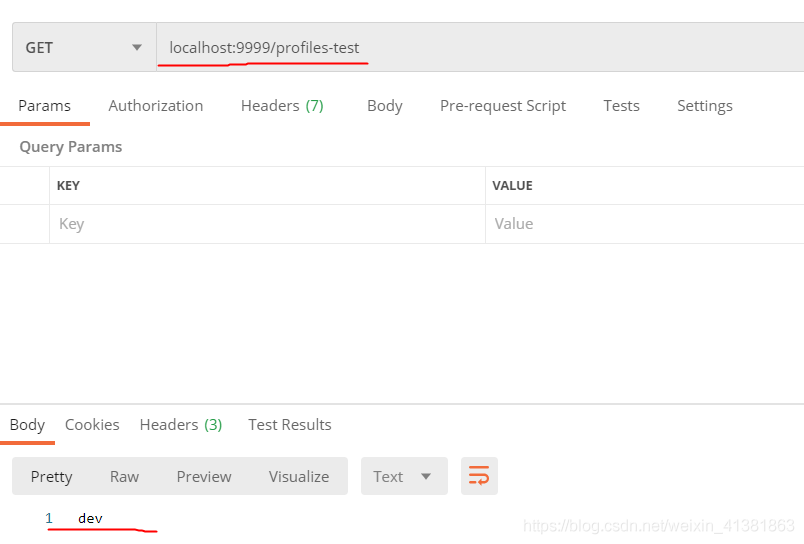Click the KEY column header
Image resolution: width=804 pixels, height=544 pixels.
tap(68, 186)
